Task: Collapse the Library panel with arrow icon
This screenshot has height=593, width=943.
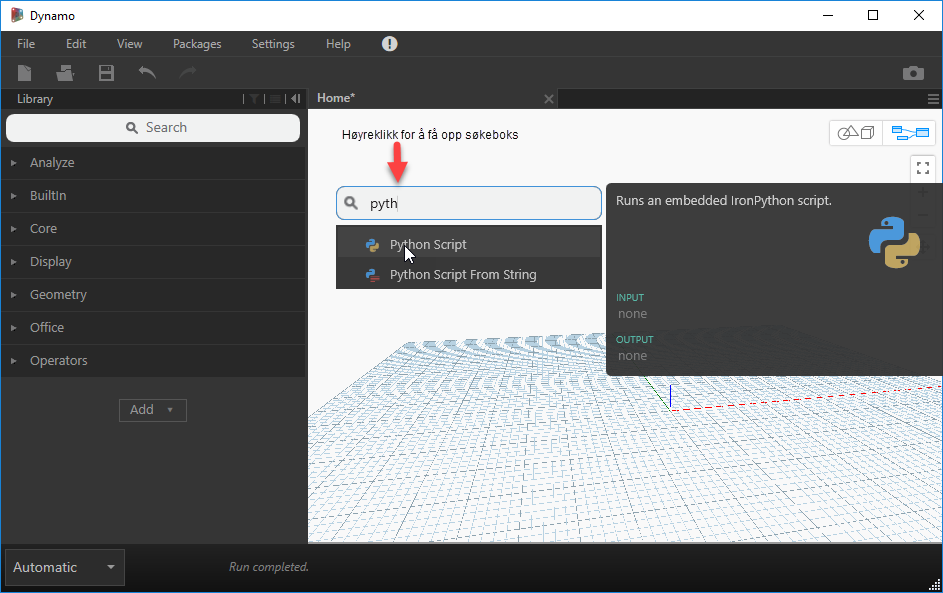Action: (295, 99)
